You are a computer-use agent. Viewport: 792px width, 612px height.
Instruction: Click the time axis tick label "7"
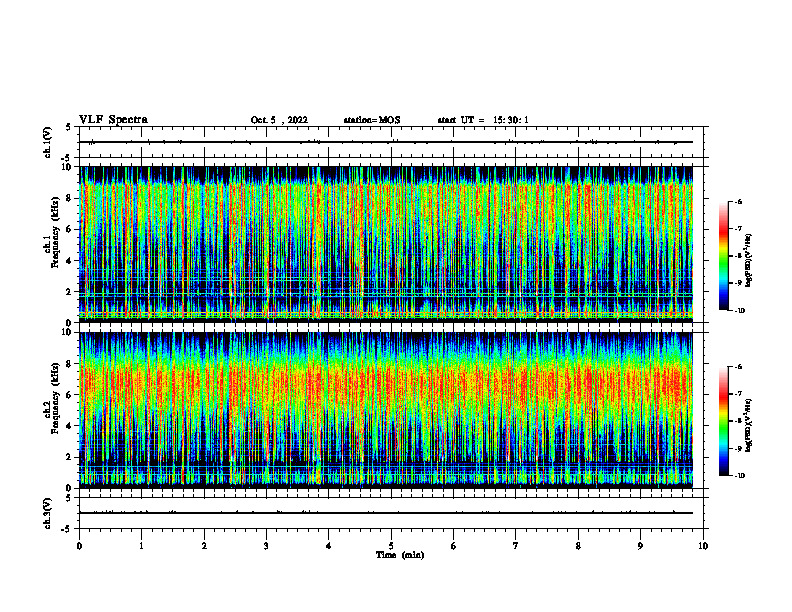point(516,546)
